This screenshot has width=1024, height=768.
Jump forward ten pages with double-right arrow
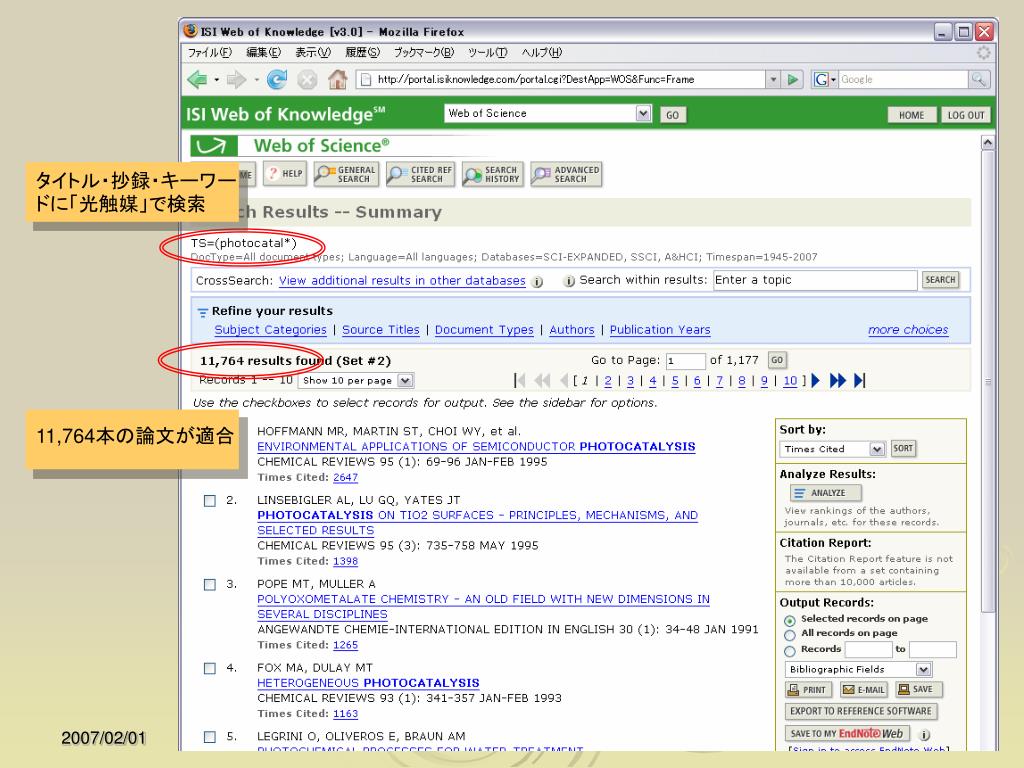(x=837, y=380)
